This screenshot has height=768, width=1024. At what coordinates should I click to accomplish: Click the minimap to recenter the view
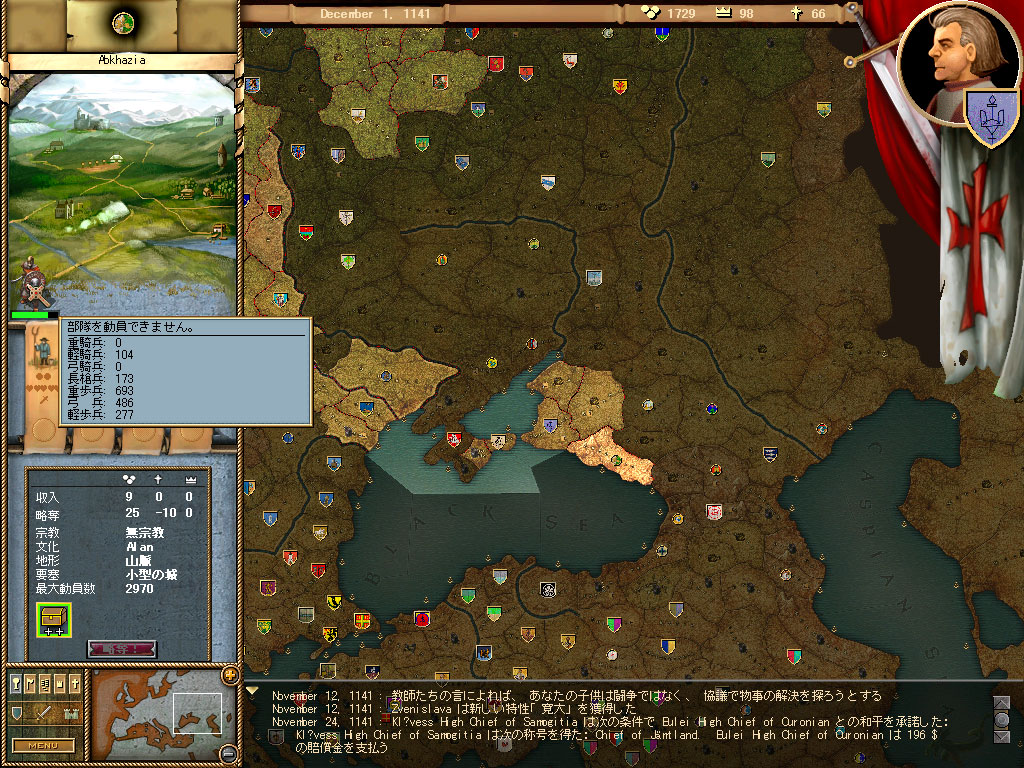pyautogui.click(x=161, y=714)
